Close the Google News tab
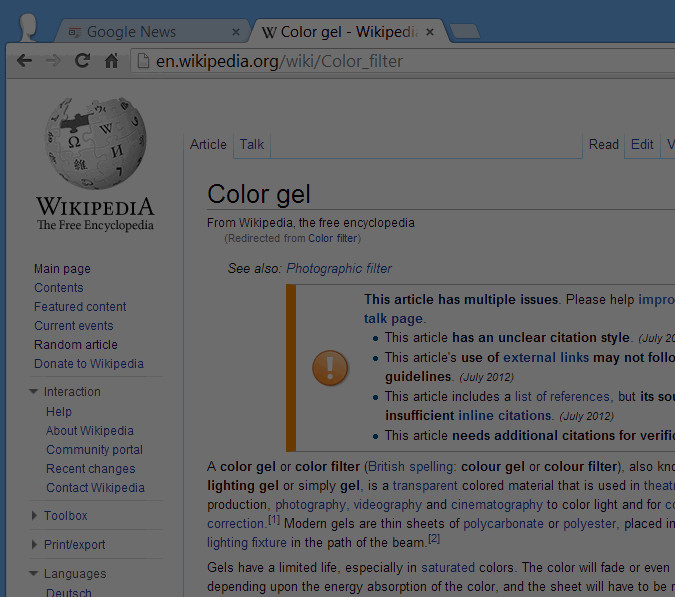The width and height of the screenshot is (675, 597). pos(235,32)
